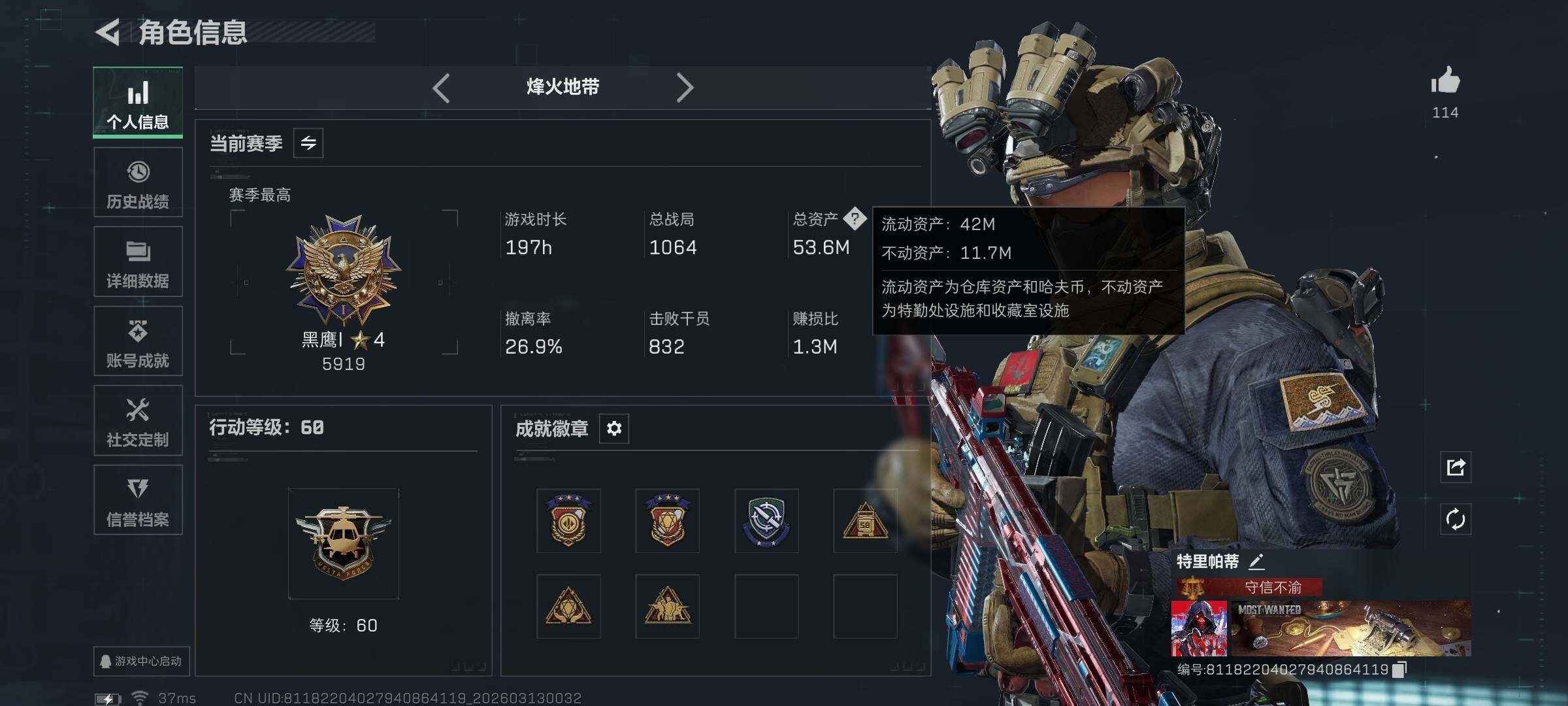This screenshot has width=1568, height=706.
Task: Open the 详细数据 tab
Action: 138,261
